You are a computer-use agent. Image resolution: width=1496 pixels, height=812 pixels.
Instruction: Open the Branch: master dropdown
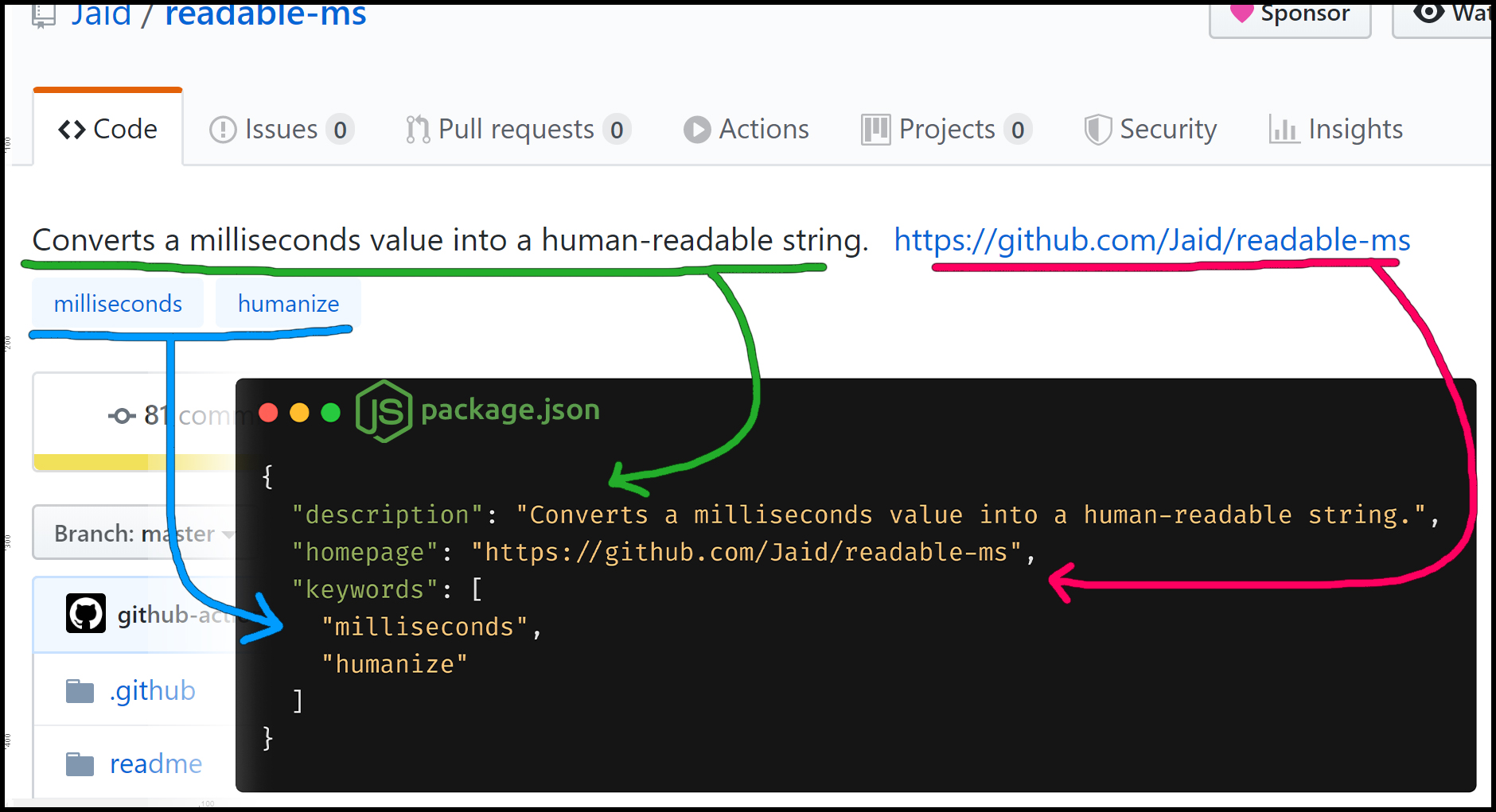[135, 533]
